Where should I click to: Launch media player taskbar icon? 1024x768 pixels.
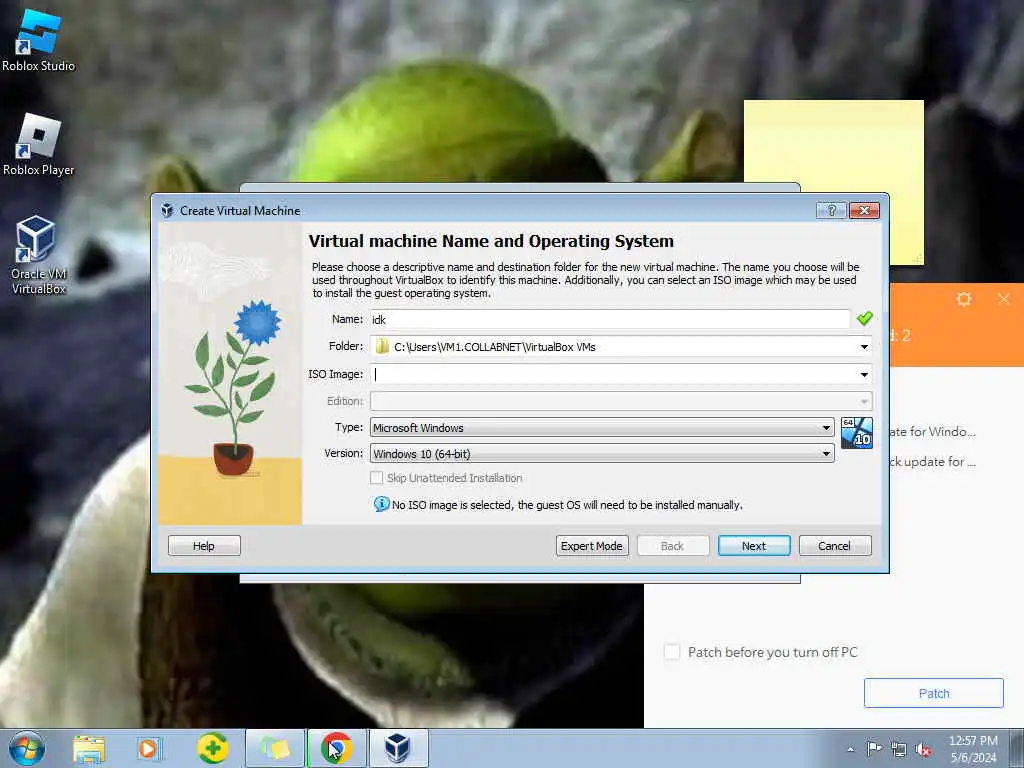pyautogui.click(x=149, y=748)
